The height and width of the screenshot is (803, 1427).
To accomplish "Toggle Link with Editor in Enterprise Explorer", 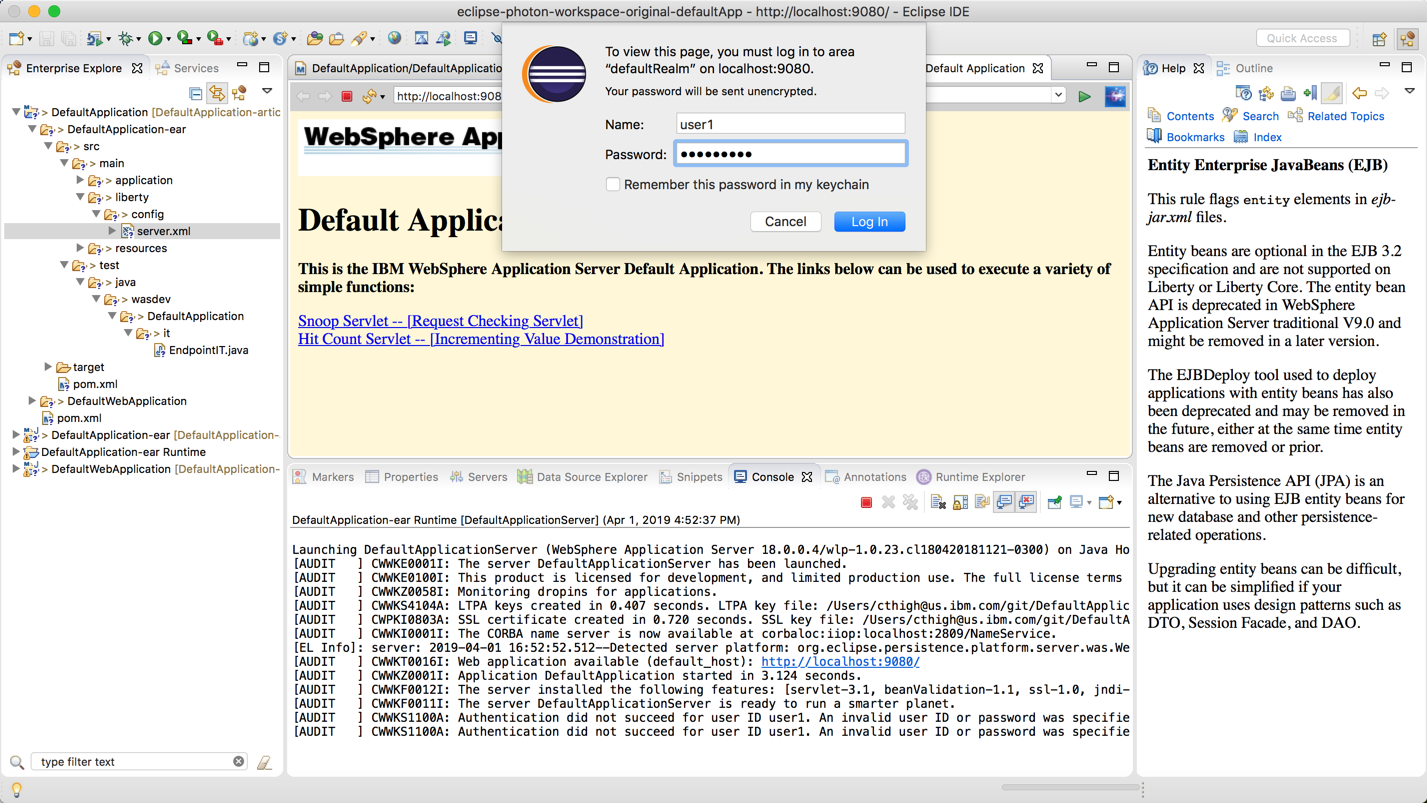I will [x=217, y=93].
